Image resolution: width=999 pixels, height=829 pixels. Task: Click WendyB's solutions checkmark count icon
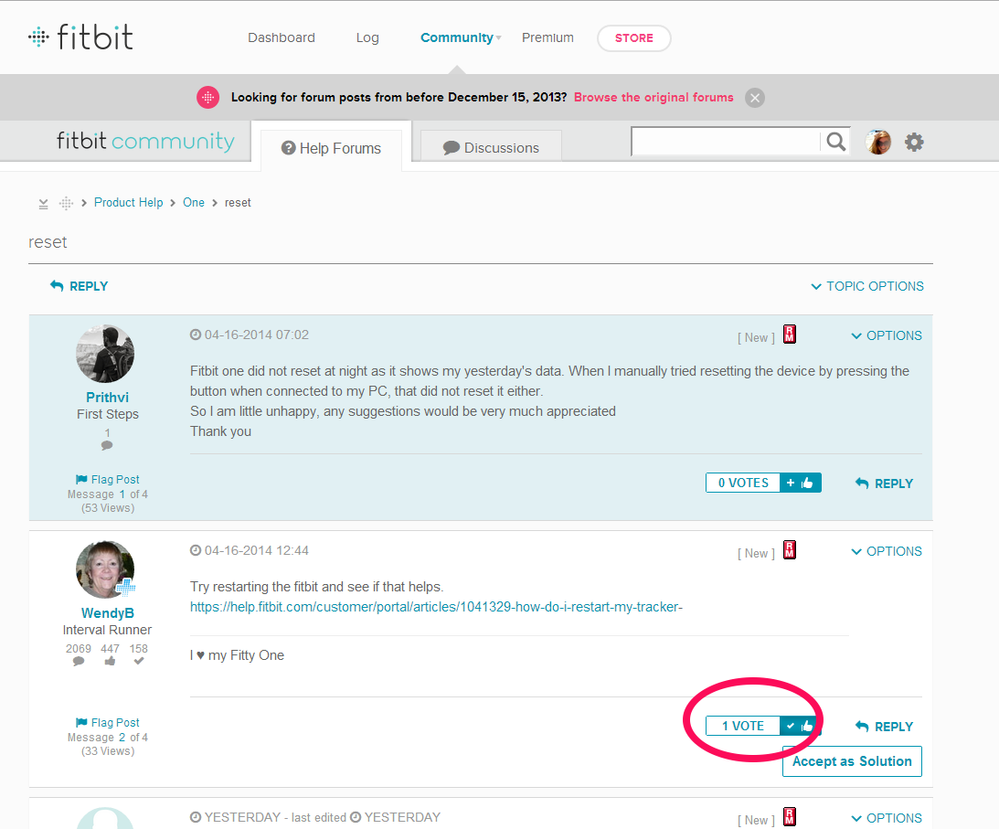(139, 661)
